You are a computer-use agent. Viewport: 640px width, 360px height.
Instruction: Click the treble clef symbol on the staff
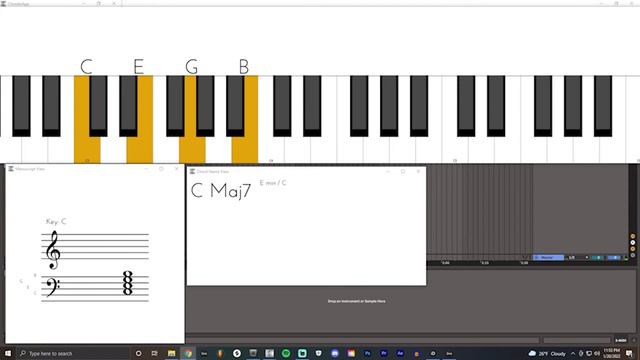[53, 250]
